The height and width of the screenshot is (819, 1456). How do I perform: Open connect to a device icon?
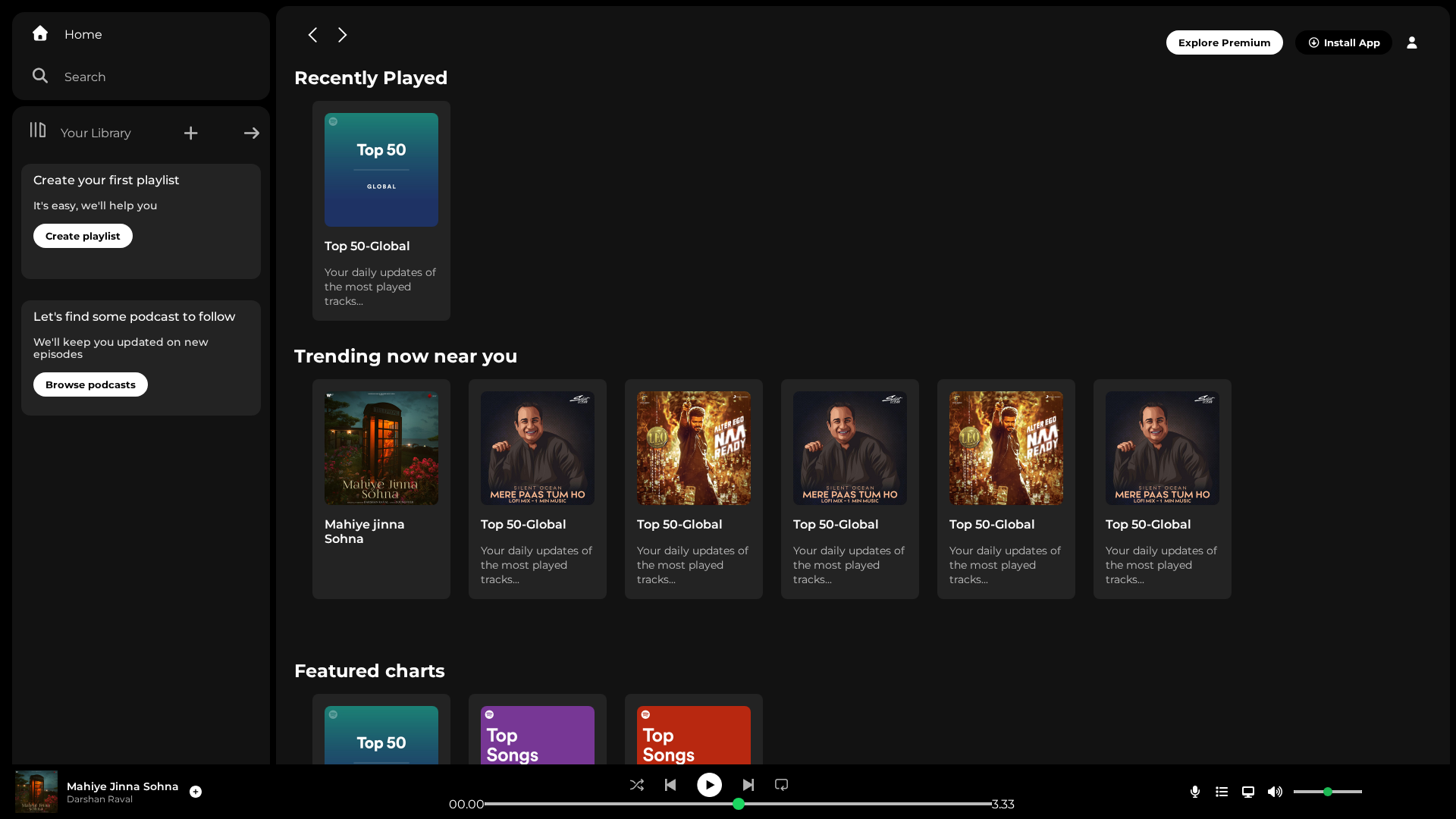(1248, 792)
